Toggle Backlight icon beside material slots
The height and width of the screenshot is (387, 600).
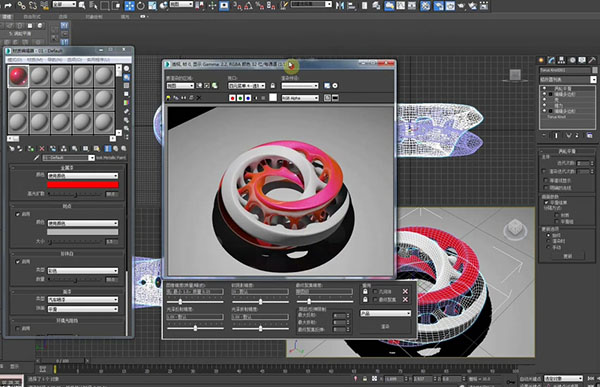click(x=126, y=77)
